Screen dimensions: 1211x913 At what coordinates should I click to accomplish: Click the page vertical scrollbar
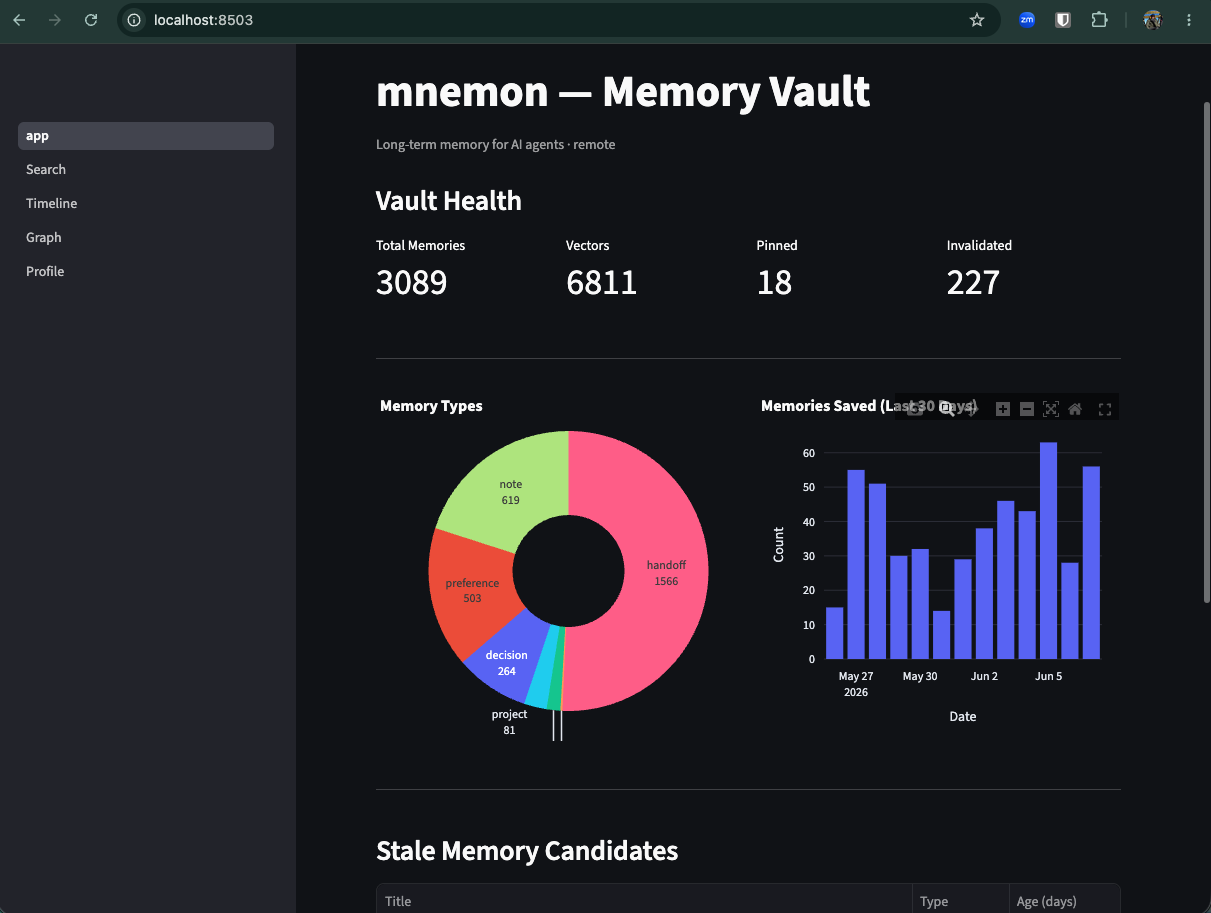coord(1205,350)
